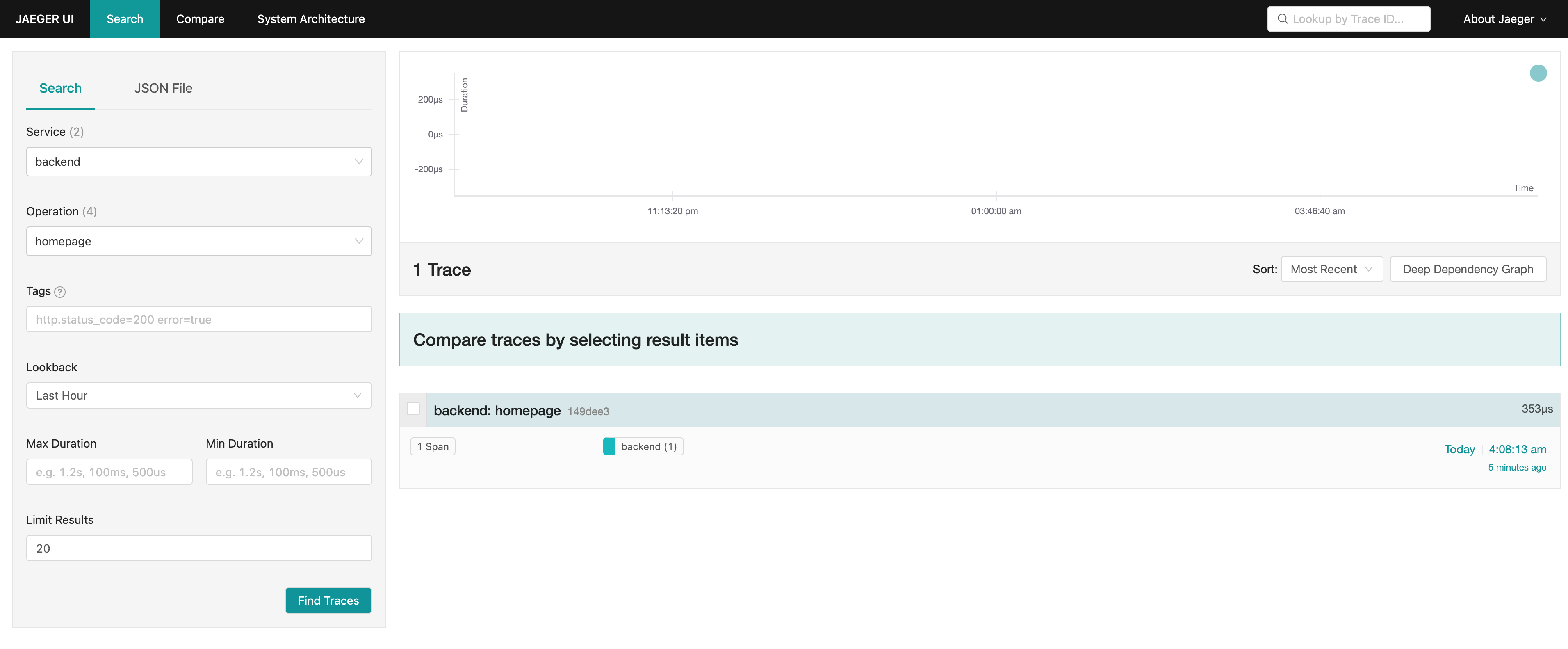Screen dimensions: 1568x649
Task: Expand the Service dropdown showing backend
Action: coord(198,162)
